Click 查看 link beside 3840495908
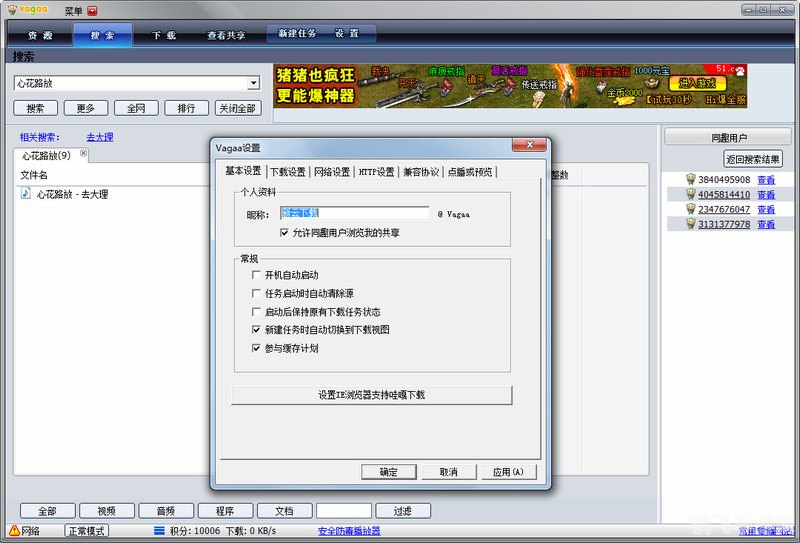The image size is (800, 543). pyautogui.click(x=766, y=180)
